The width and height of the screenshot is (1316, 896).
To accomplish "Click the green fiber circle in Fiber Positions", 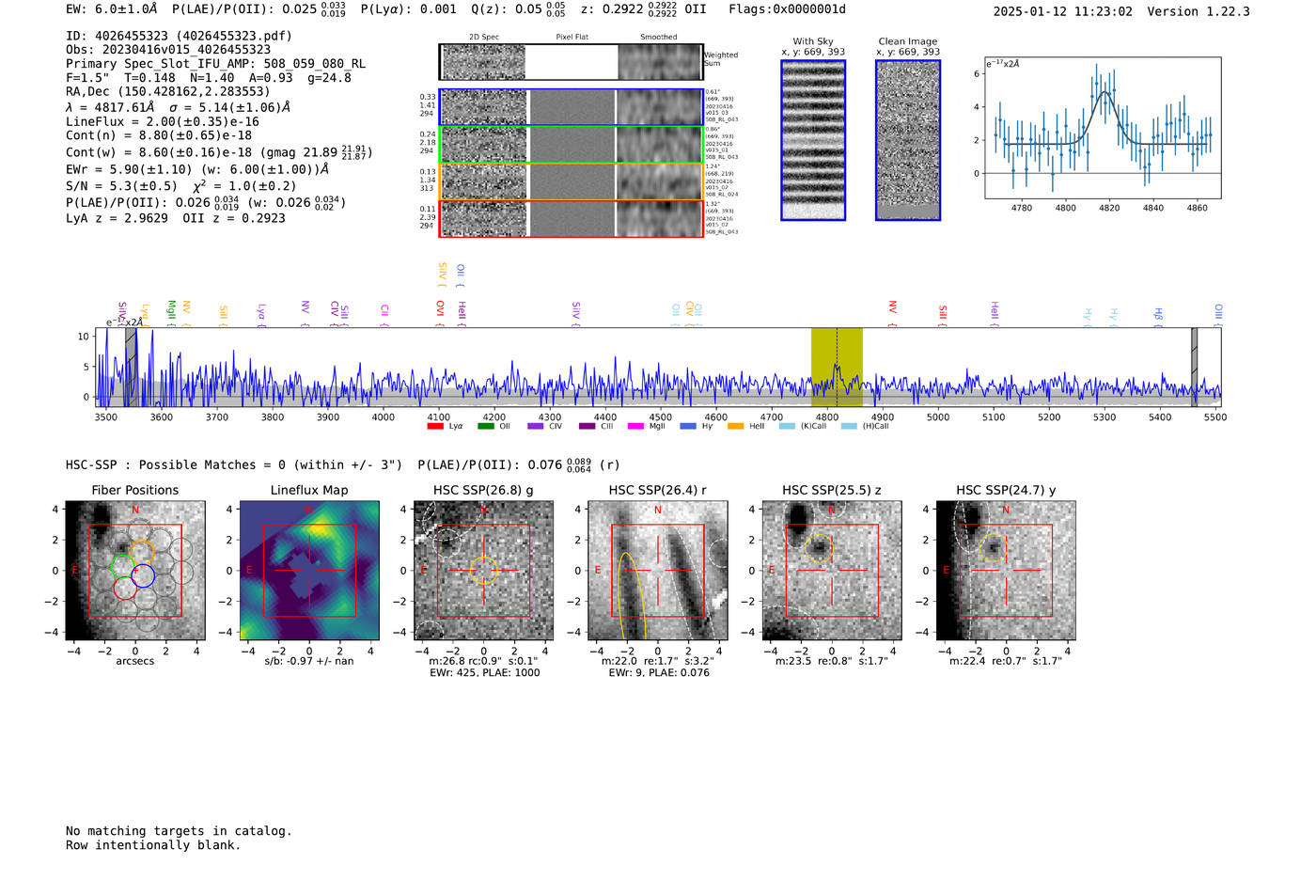I will click(122, 566).
